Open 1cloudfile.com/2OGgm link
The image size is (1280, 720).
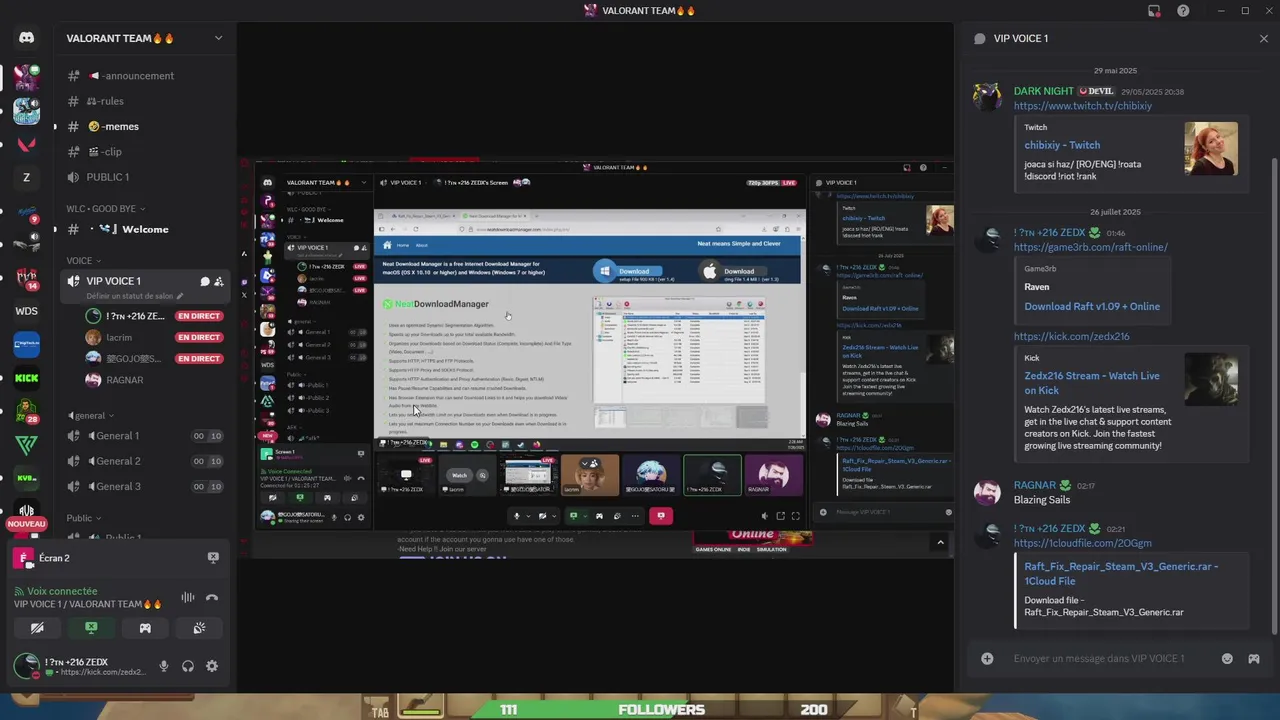tap(1082, 543)
